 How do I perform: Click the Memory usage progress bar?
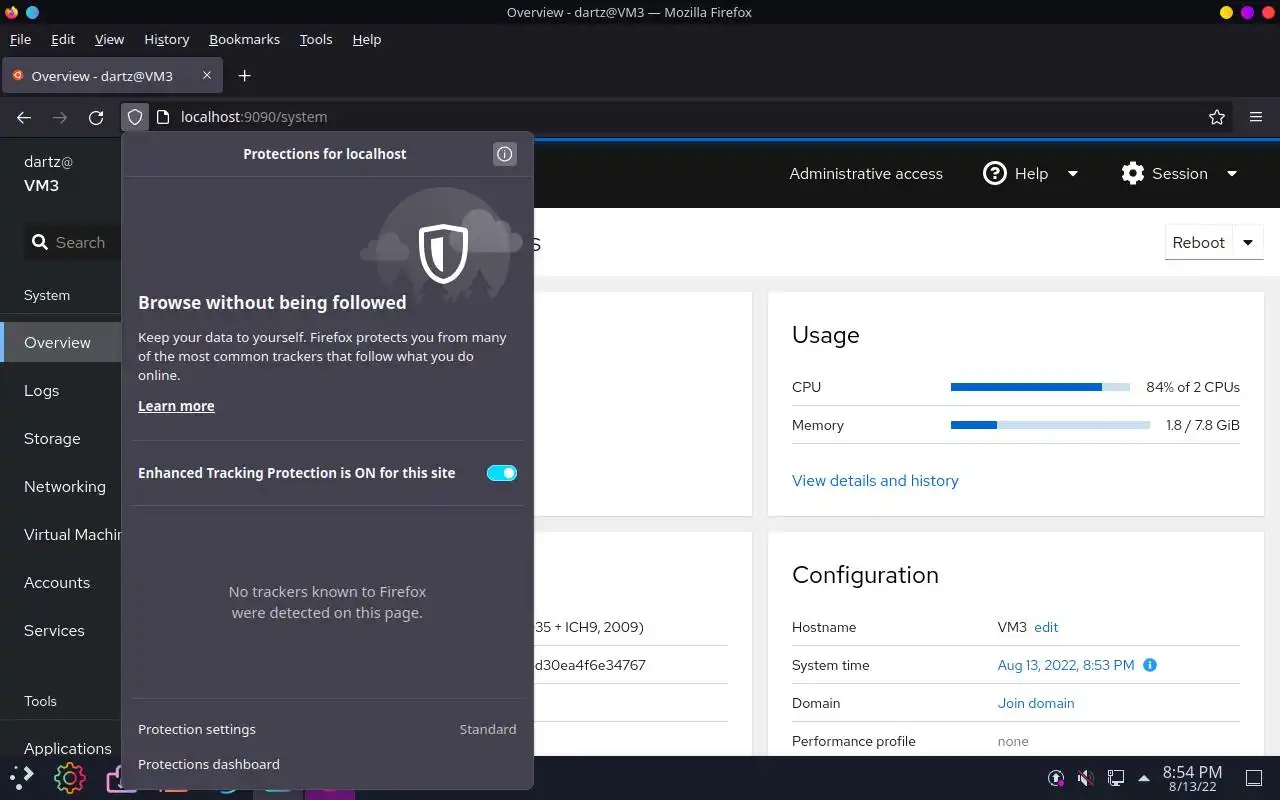[1050, 425]
